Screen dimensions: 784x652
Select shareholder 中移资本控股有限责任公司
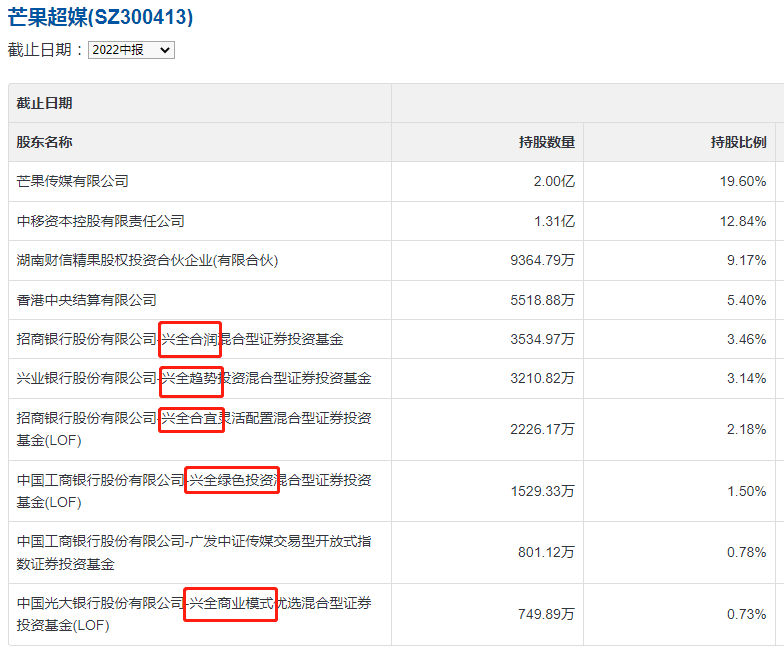(x=100, y=221)
